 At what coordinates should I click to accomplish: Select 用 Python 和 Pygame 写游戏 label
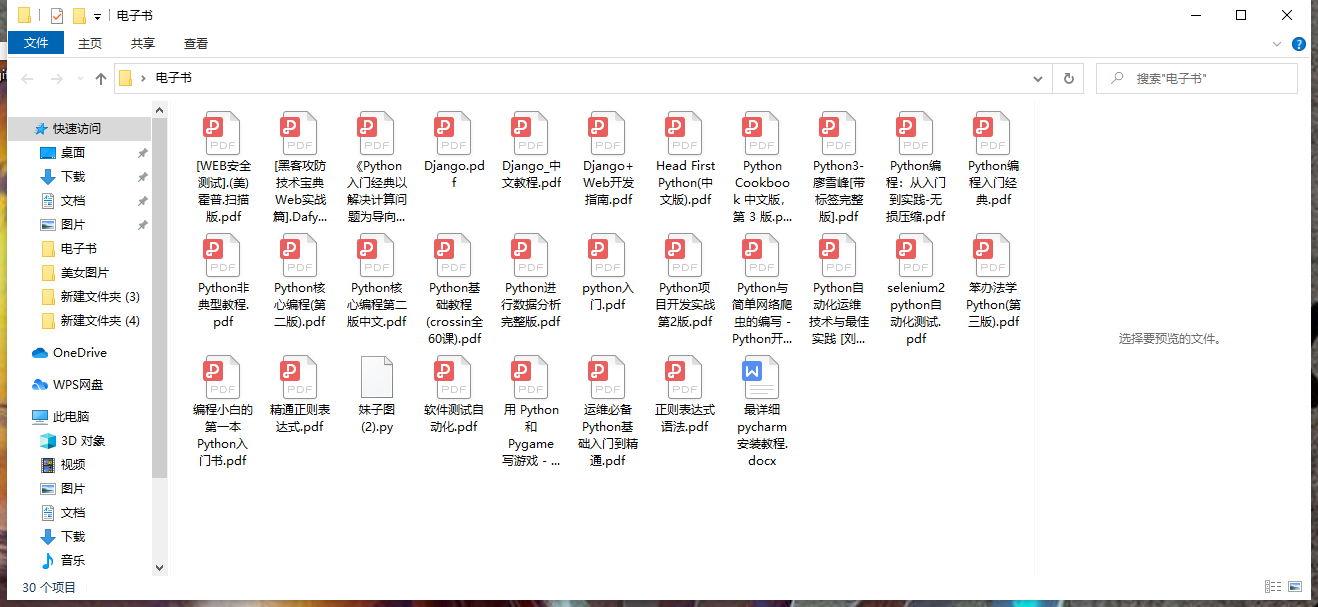click(531, 435)
